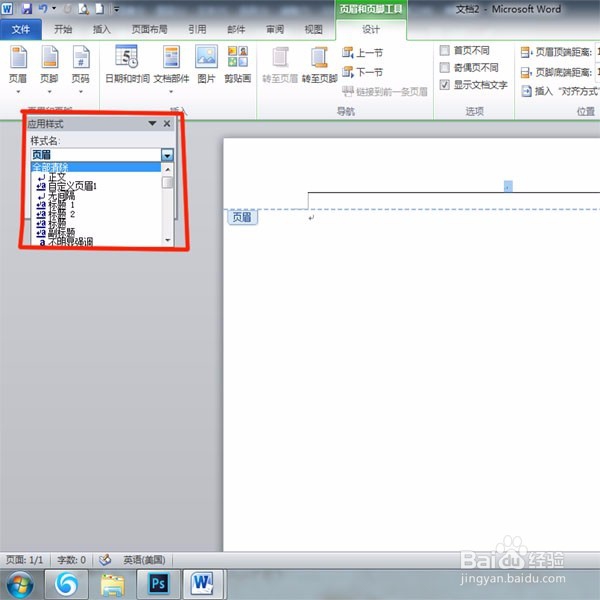This screenshot has height=600, width=600.
Task: Insert Clip Art (剪贴画)
Action: pos(238,64)
